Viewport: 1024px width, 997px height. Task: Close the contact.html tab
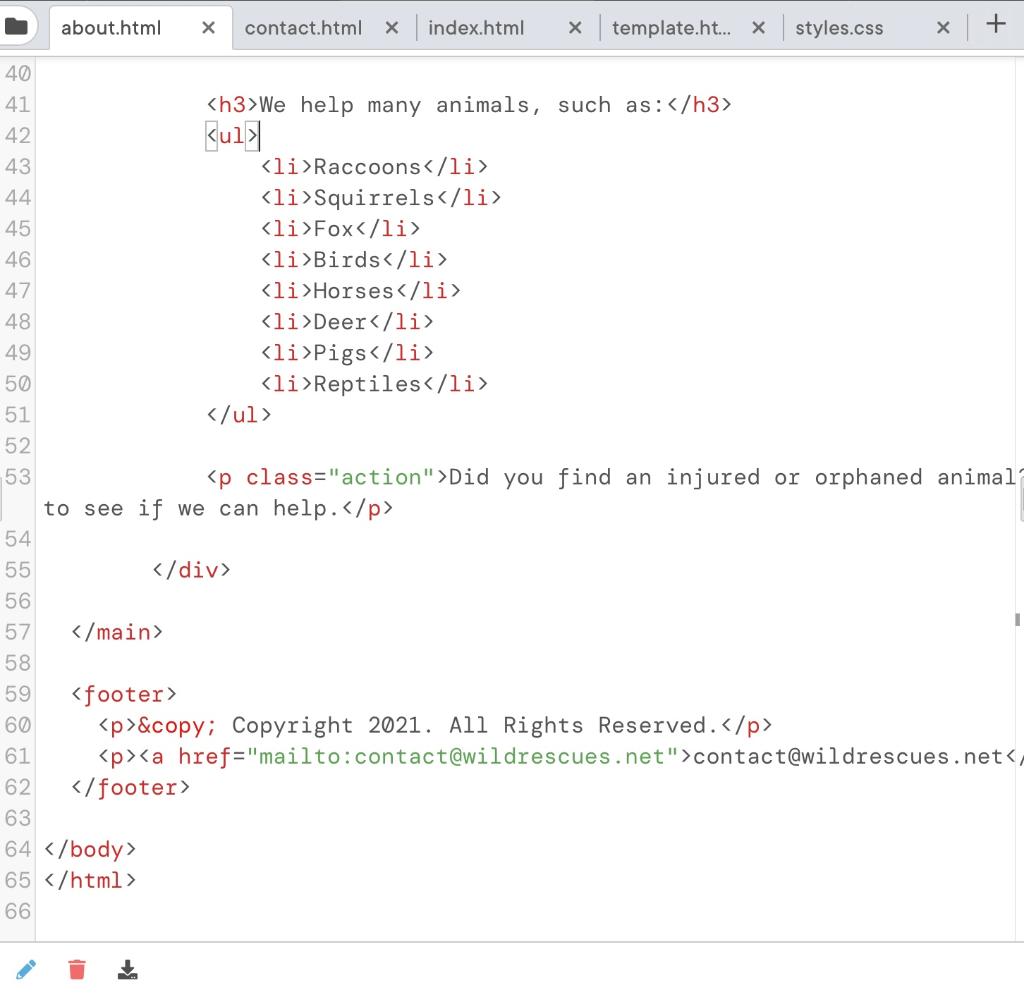[391, 28]
